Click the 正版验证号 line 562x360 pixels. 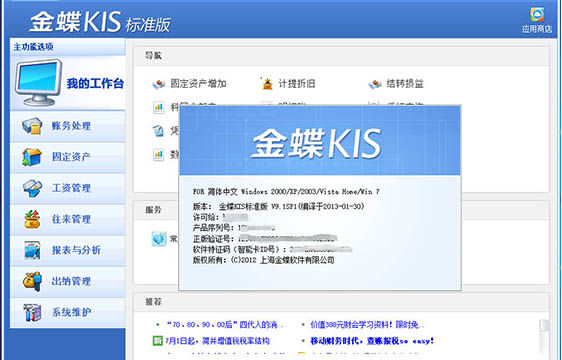(265, 238)
